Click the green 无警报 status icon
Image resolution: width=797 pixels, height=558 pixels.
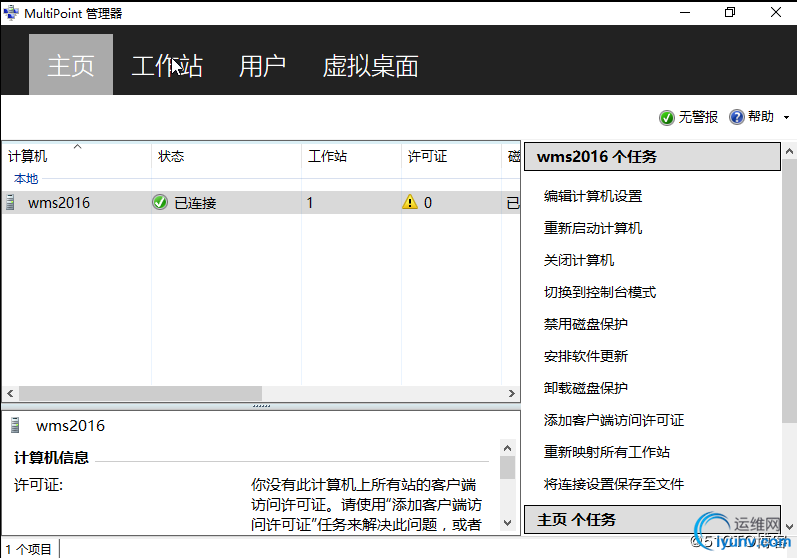pos(666,117)
